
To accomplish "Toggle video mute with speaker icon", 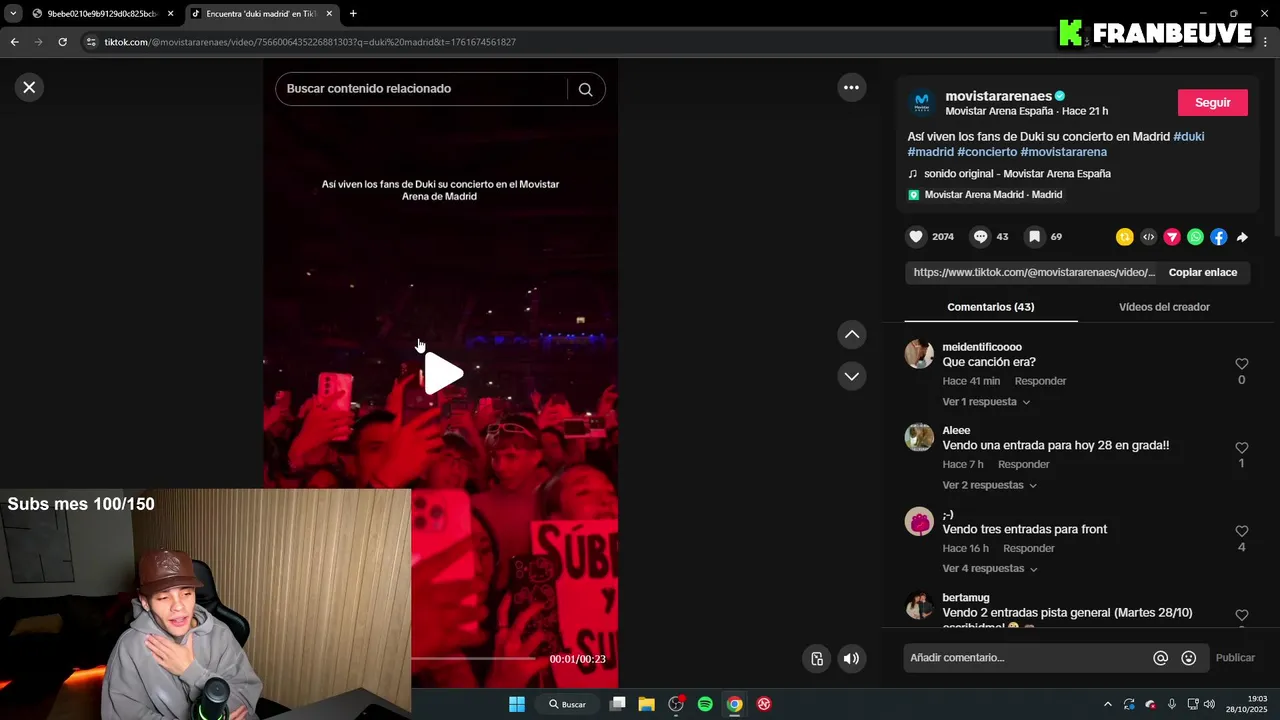I will point(851,658).
